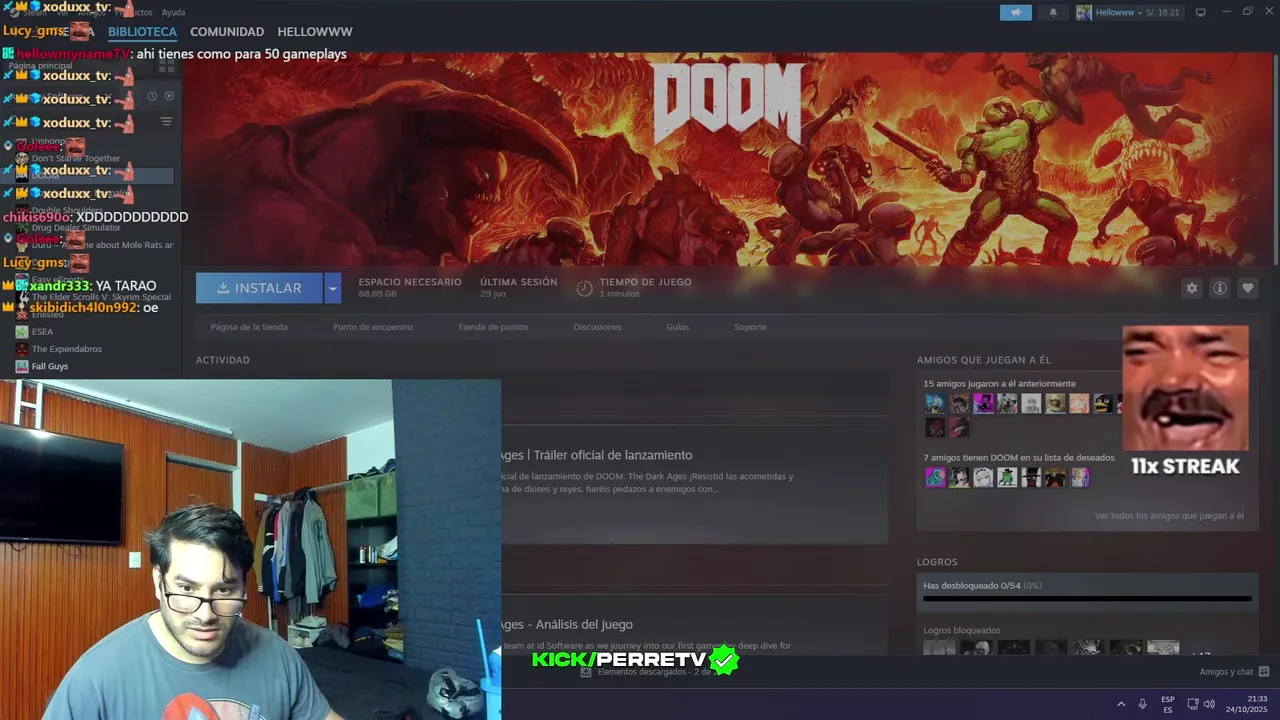Viewport: 1280px width, 720px height.
Task: Open the LOGROS section header
Action: point(937,562)
